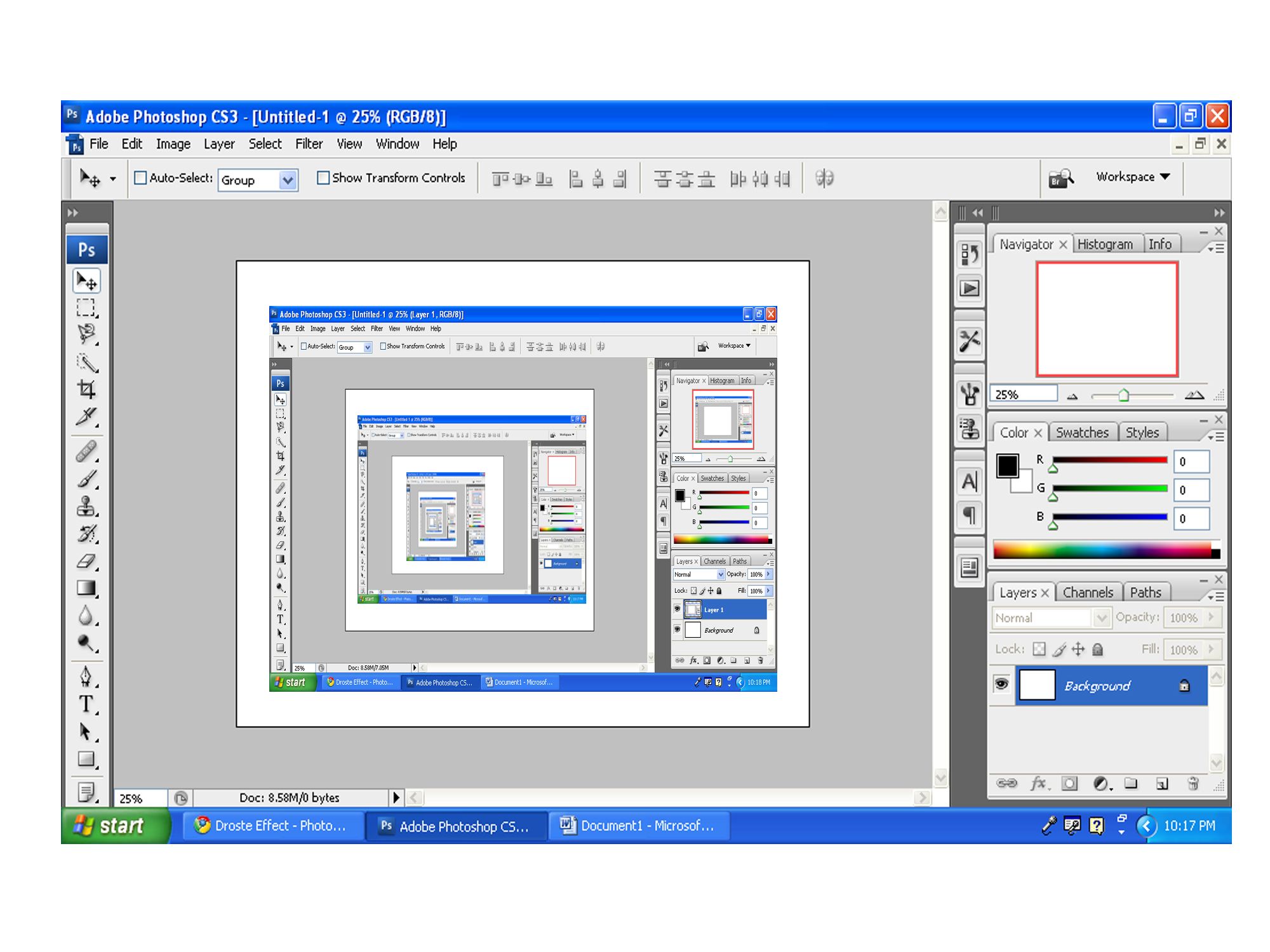Switch to the Histogram tab
Viewport: 1270px width, 952px height.
(1105, 244)
